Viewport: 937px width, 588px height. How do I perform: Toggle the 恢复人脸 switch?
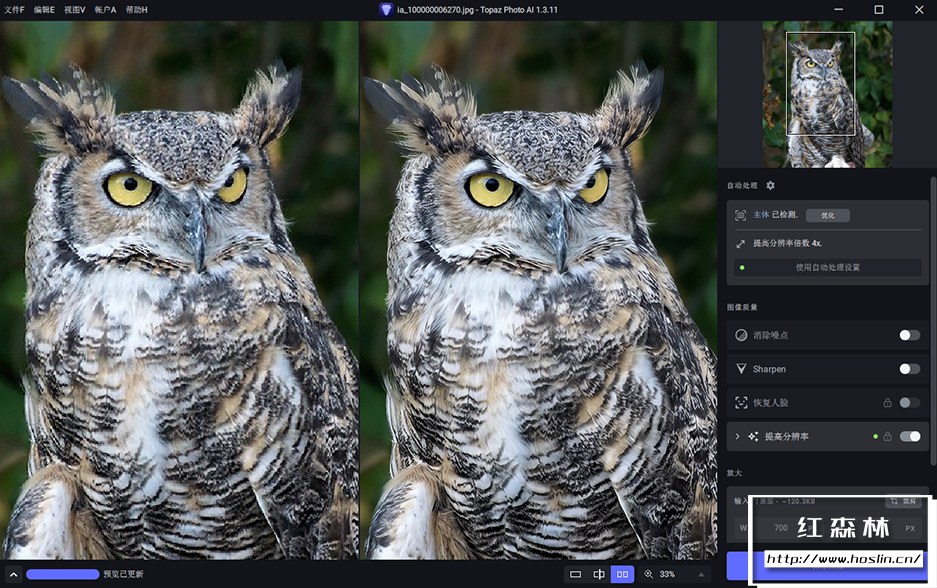coord(910,402)
